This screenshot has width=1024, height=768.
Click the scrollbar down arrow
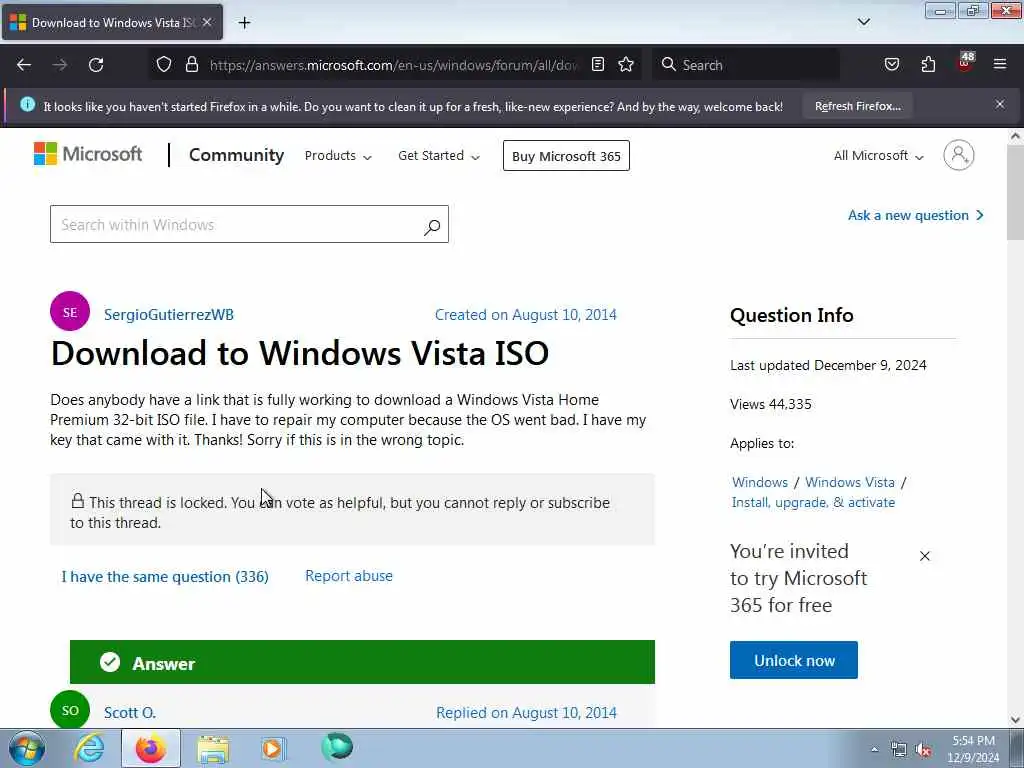point(1015,719)
